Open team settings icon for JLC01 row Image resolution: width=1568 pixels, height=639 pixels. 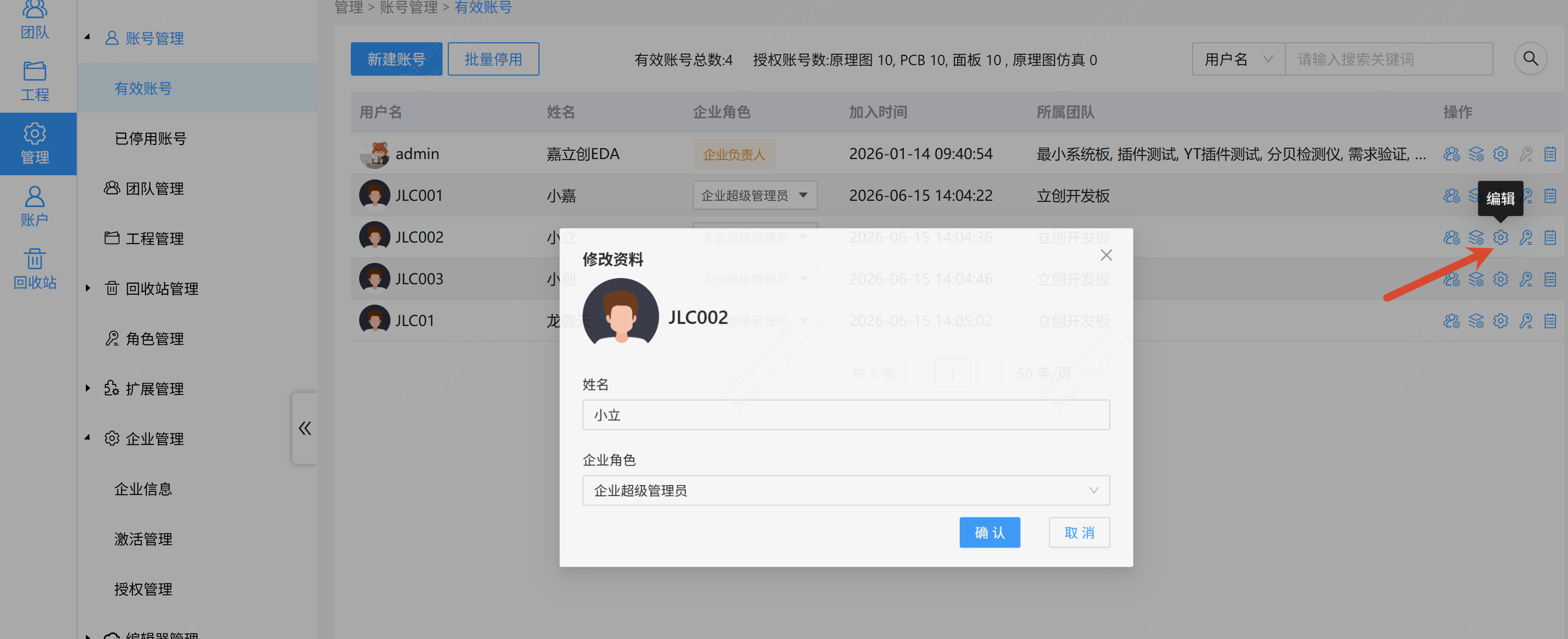click(x=1451, y=321)
